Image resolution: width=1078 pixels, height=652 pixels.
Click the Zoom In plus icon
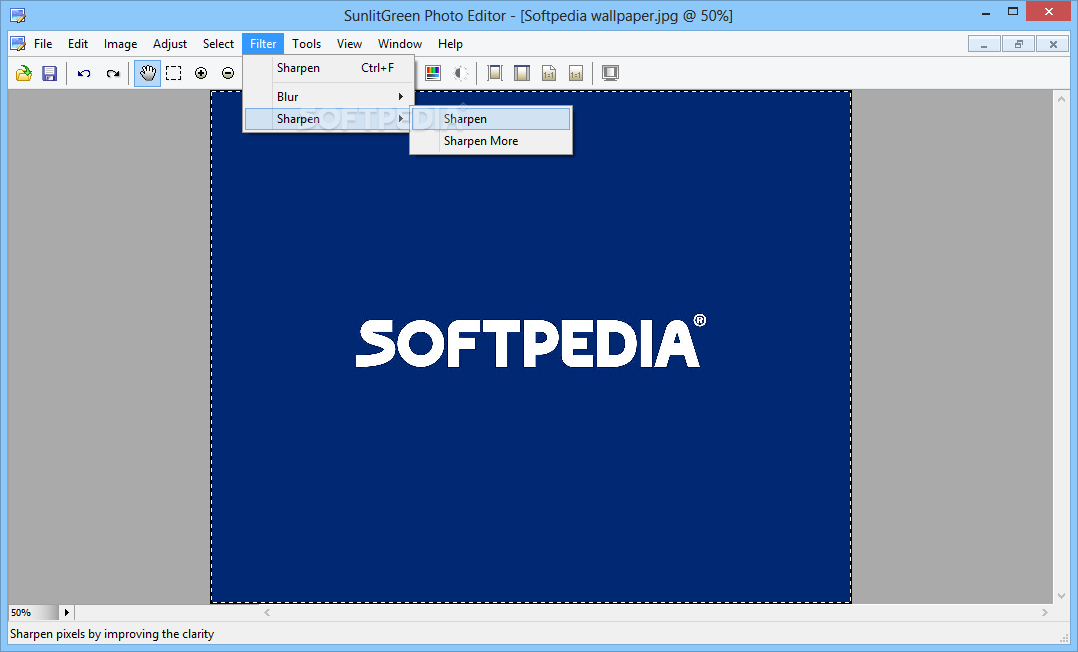[x=201, y=73]
